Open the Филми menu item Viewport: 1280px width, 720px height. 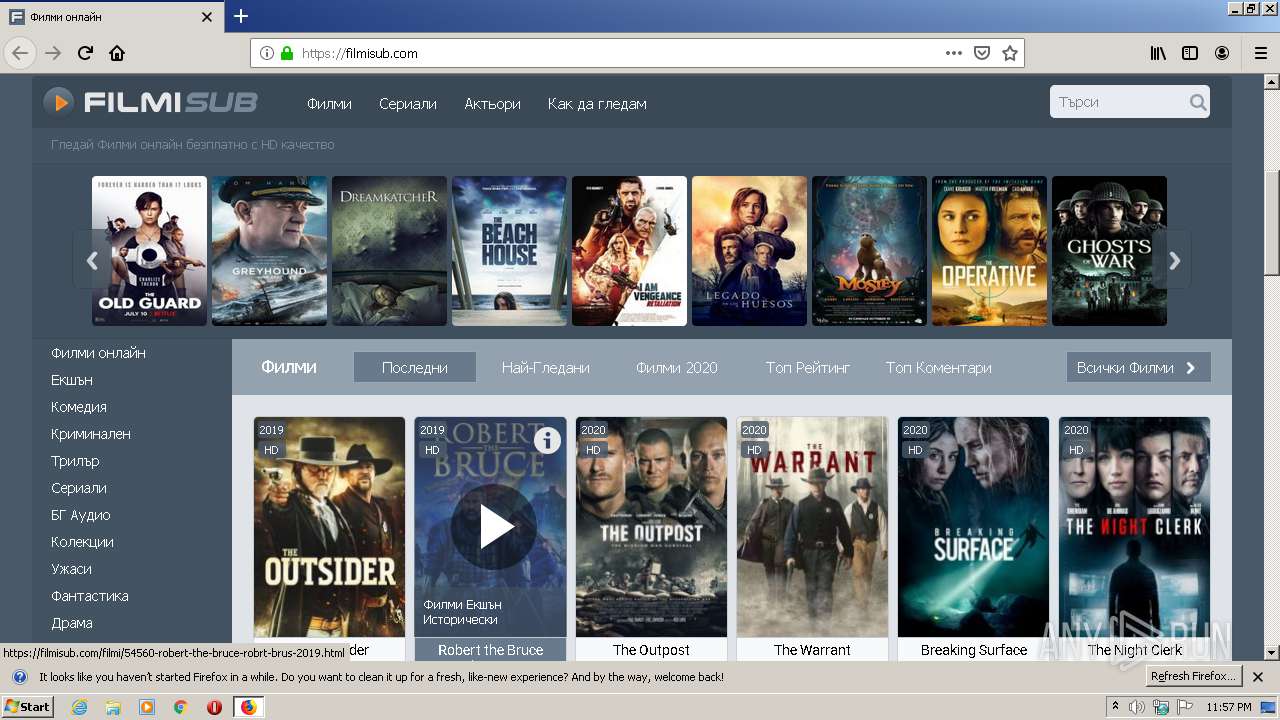tap(329, 103)
